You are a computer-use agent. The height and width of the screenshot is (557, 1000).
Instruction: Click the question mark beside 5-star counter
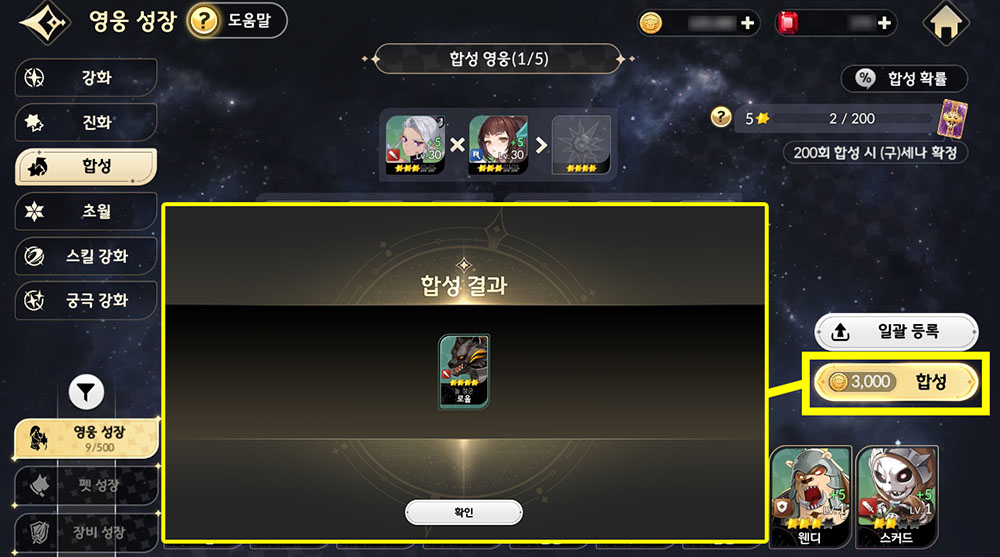pos(721,117)
